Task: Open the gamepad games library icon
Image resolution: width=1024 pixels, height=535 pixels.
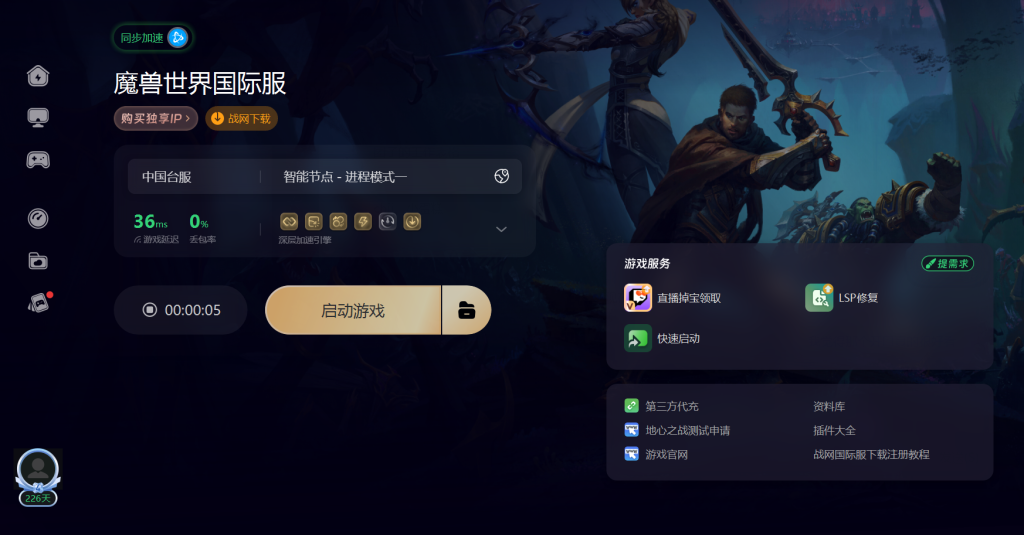Action: [x=38, y=159]
